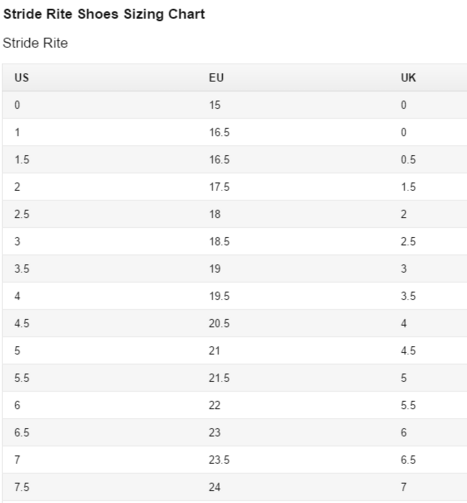Screen dimensions: 467x503
Task: Click the EU column header
Action: (216, 78)
